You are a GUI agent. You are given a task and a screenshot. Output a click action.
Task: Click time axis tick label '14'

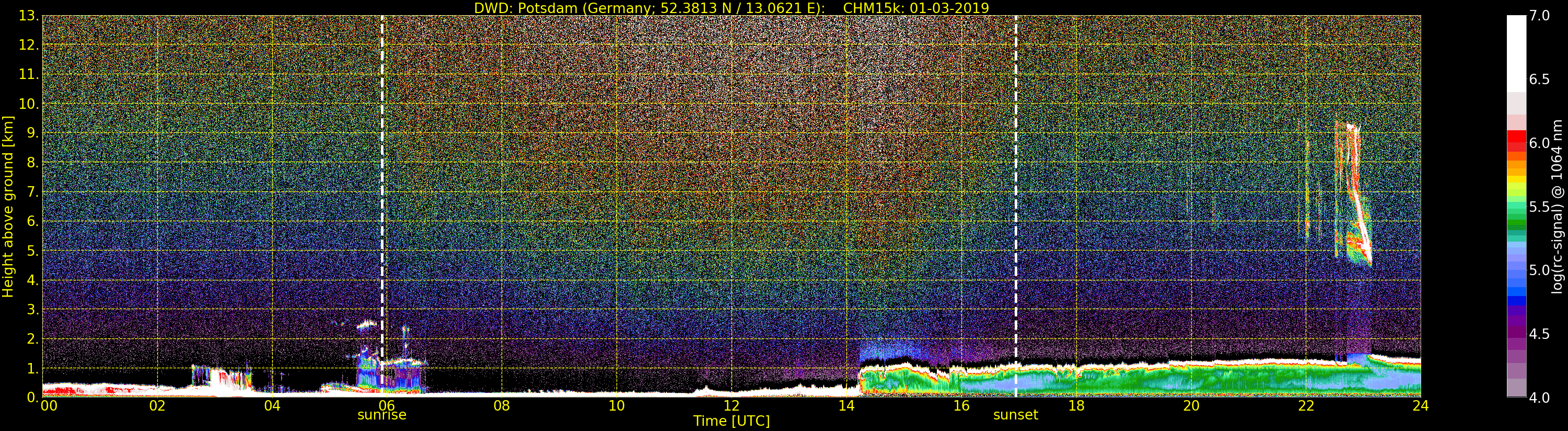[x=846, y=406]
